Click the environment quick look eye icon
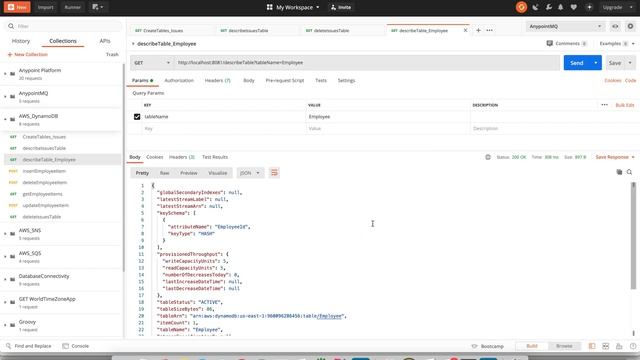640x360 pixels. tap(615, 27)
